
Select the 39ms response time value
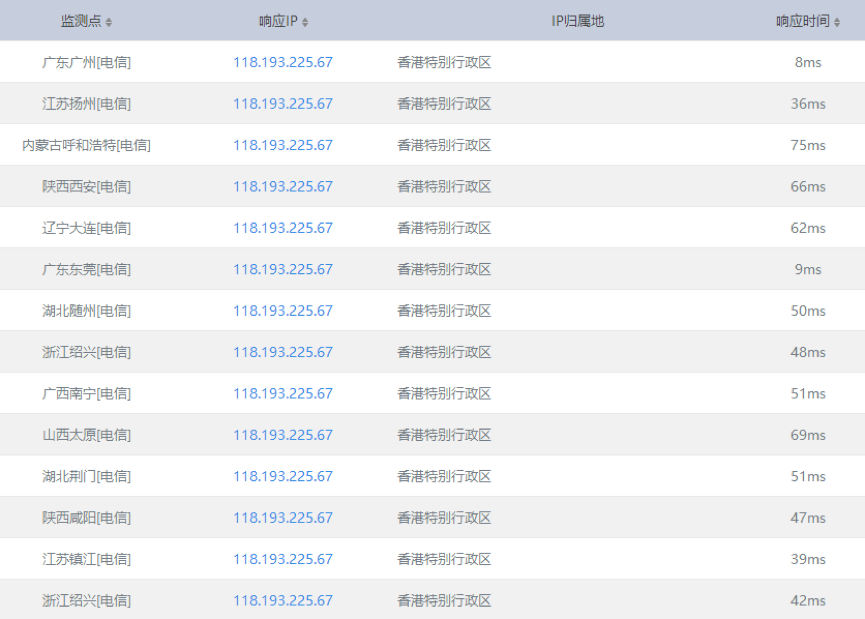[808, 559]
